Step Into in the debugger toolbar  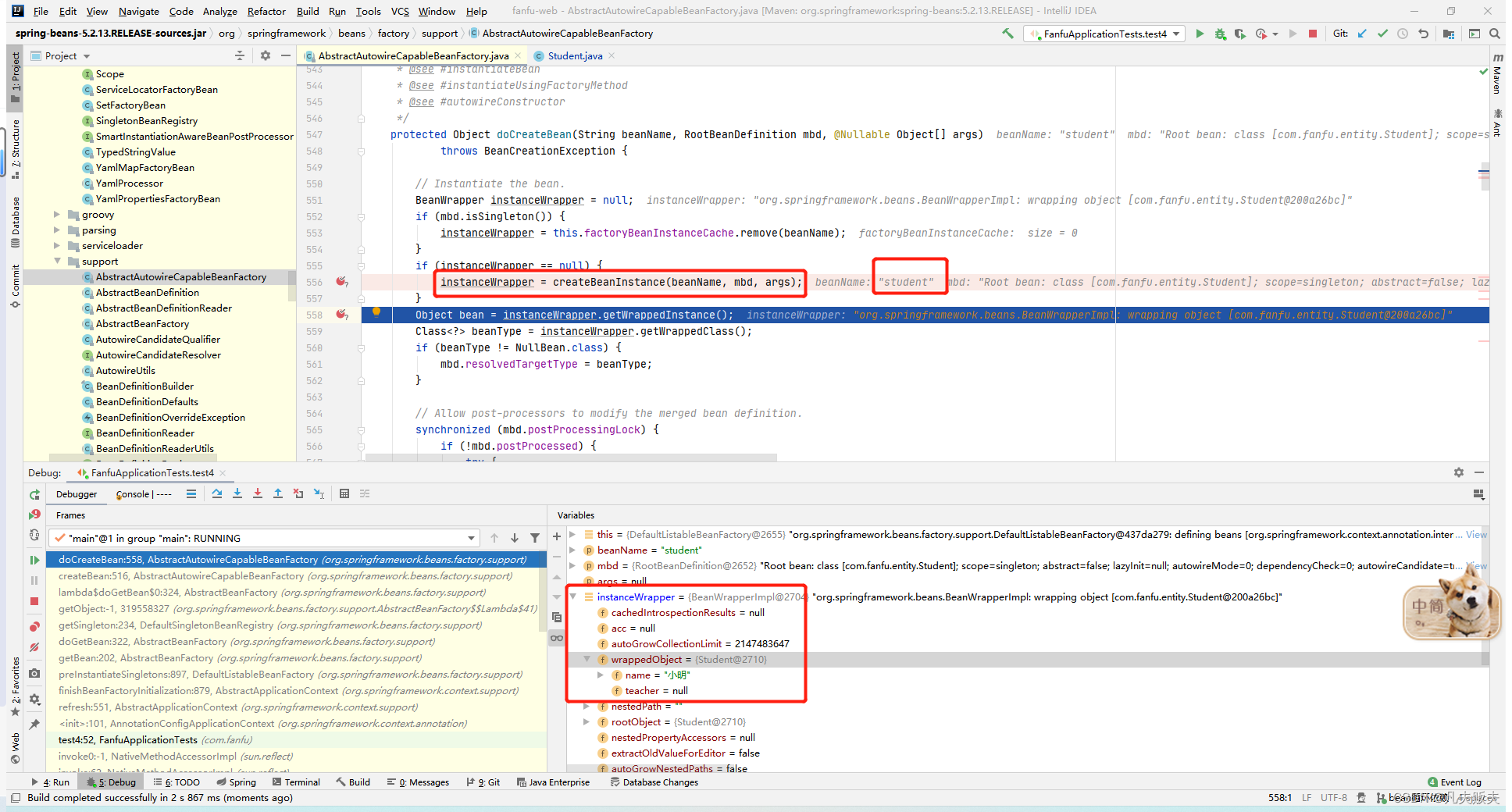pos(237,493)
